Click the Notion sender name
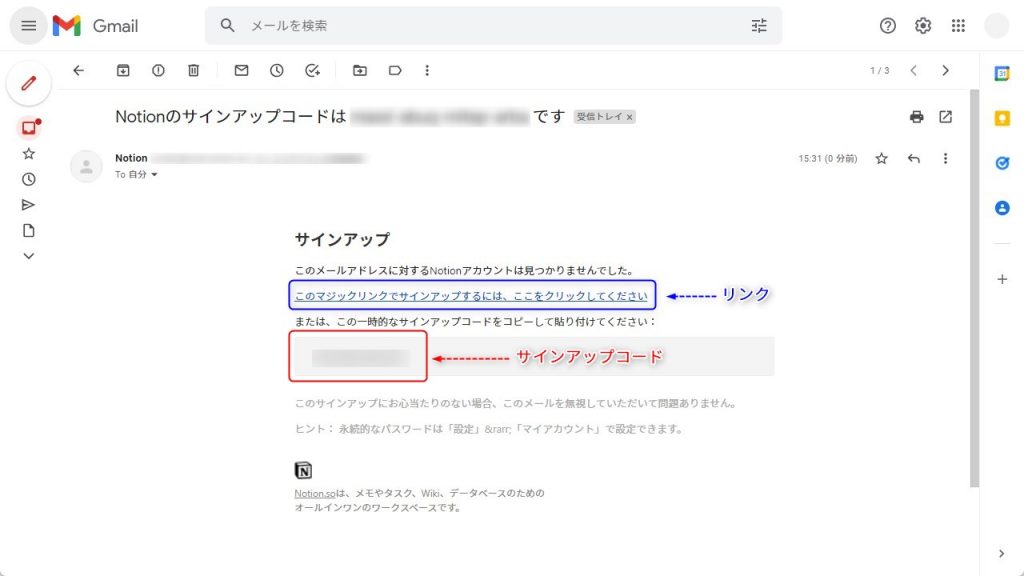The height and width of the screenshot is (576, 1024). [x=131, y=158]
